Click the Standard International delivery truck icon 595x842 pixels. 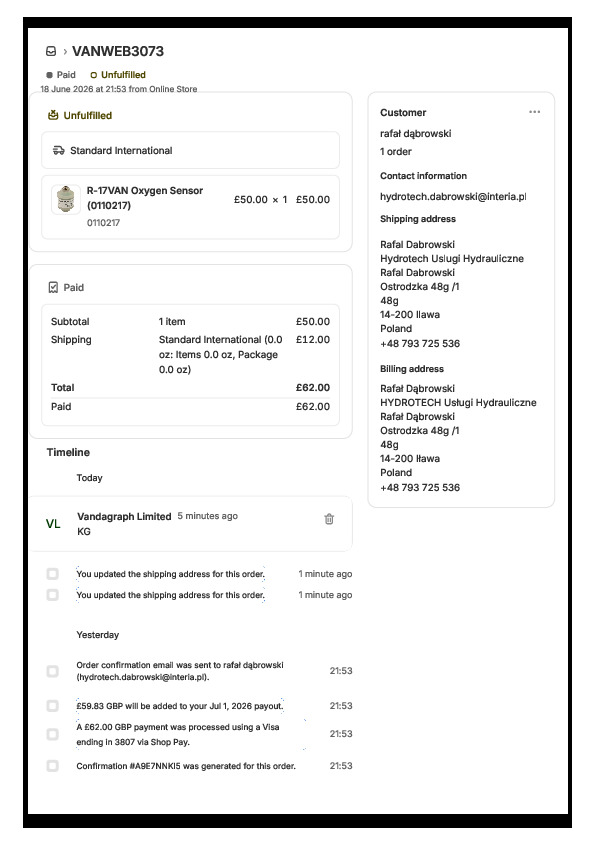59,150
